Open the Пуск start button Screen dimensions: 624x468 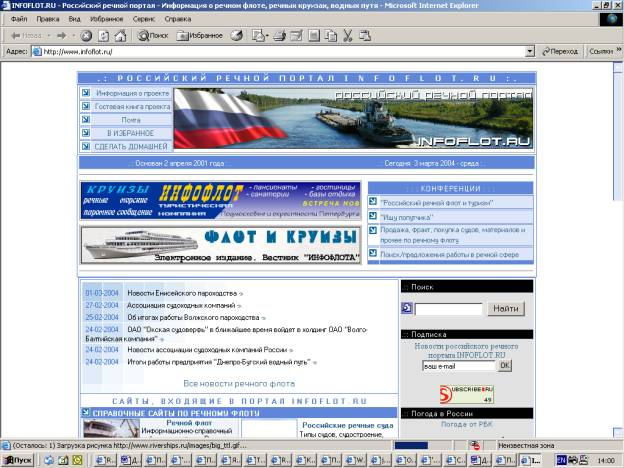(x=18, y=460)
